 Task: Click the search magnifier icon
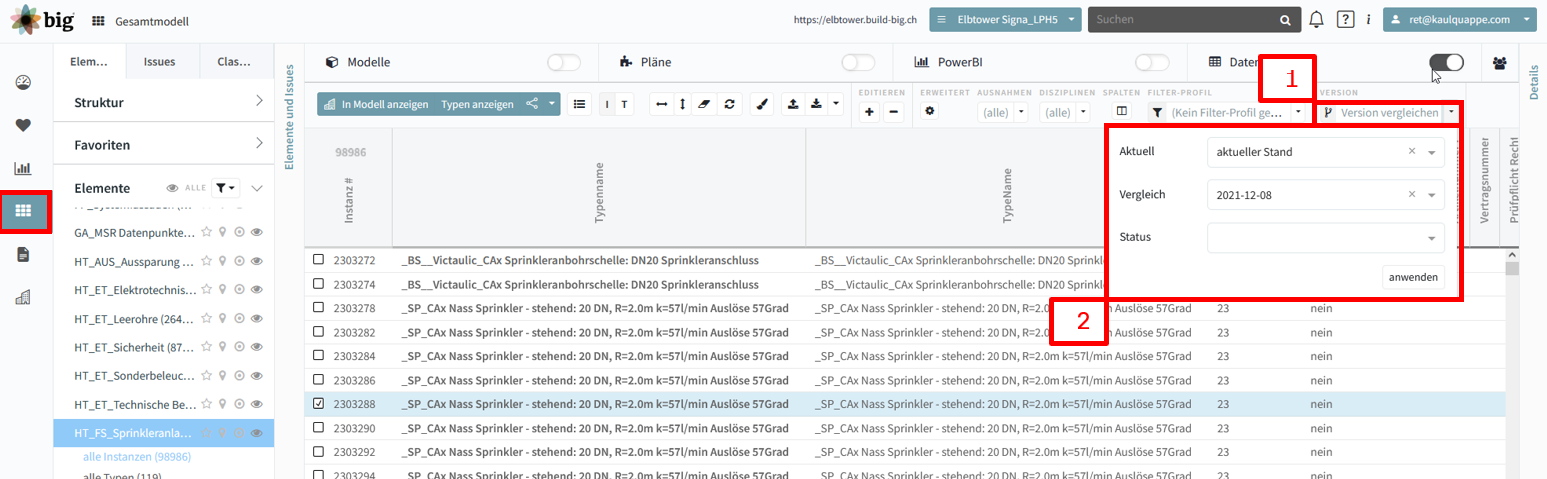(x=1285, y=20)
